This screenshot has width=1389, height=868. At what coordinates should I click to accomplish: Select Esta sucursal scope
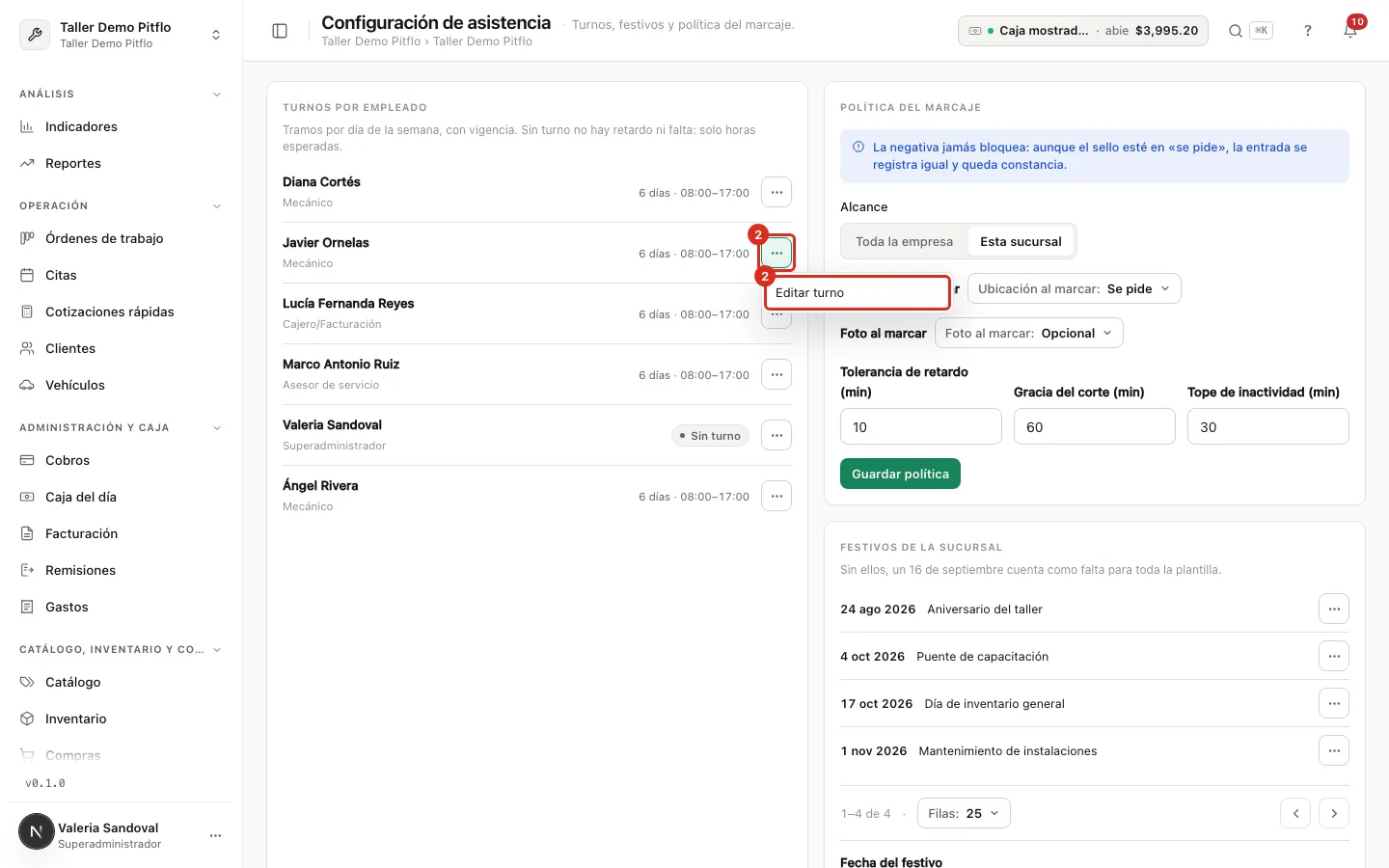tap(1021, 241)
